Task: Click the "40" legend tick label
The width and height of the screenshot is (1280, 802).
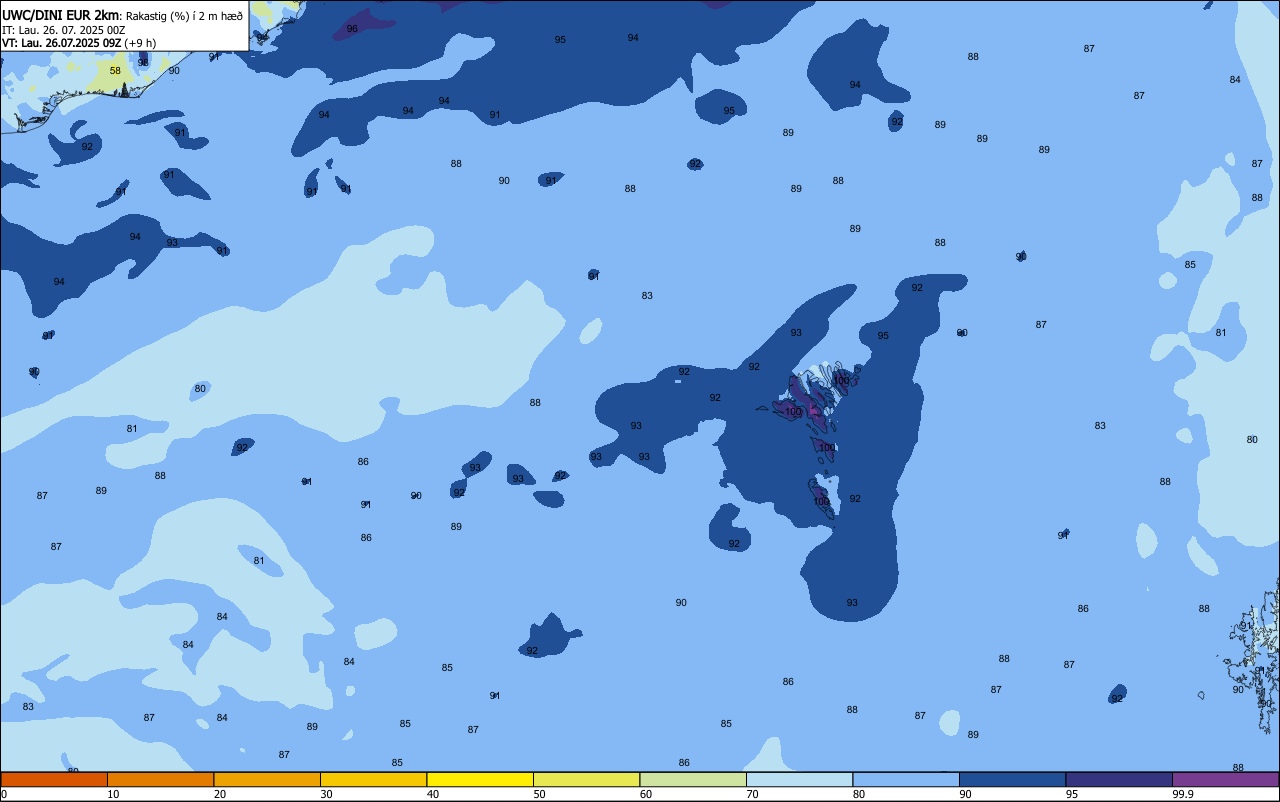Action: click(x=433, y=794)
